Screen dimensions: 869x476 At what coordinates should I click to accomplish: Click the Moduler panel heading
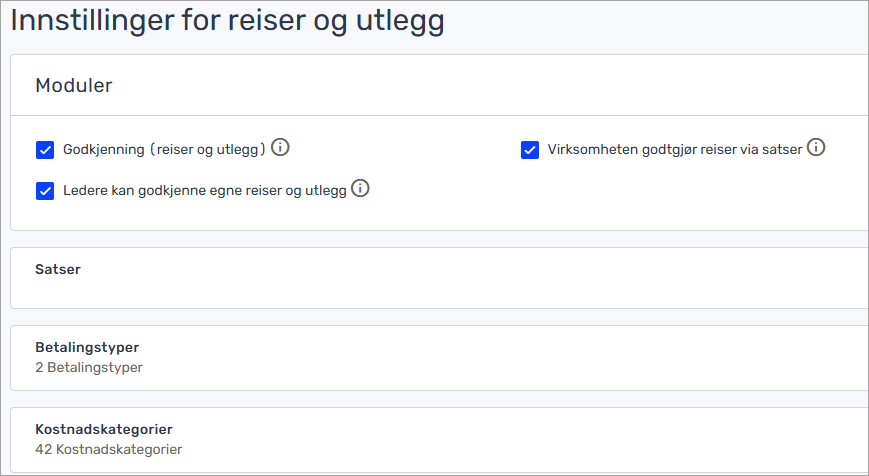tap(74, 86)
